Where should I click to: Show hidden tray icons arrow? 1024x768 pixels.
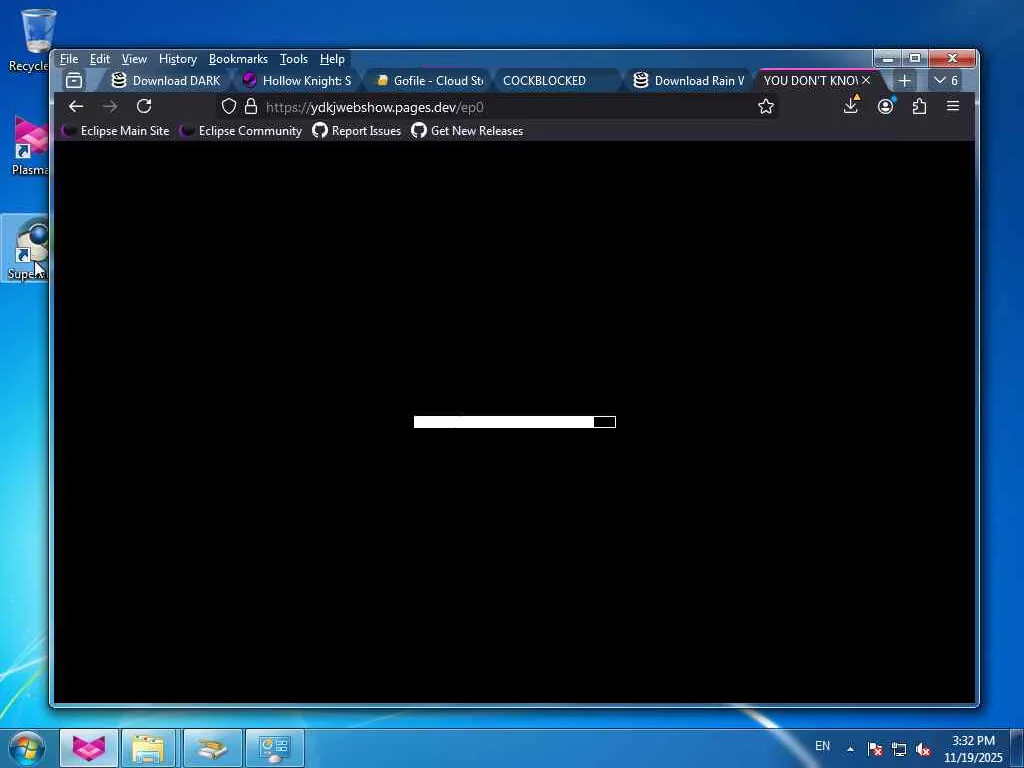[x=850, y=749]
